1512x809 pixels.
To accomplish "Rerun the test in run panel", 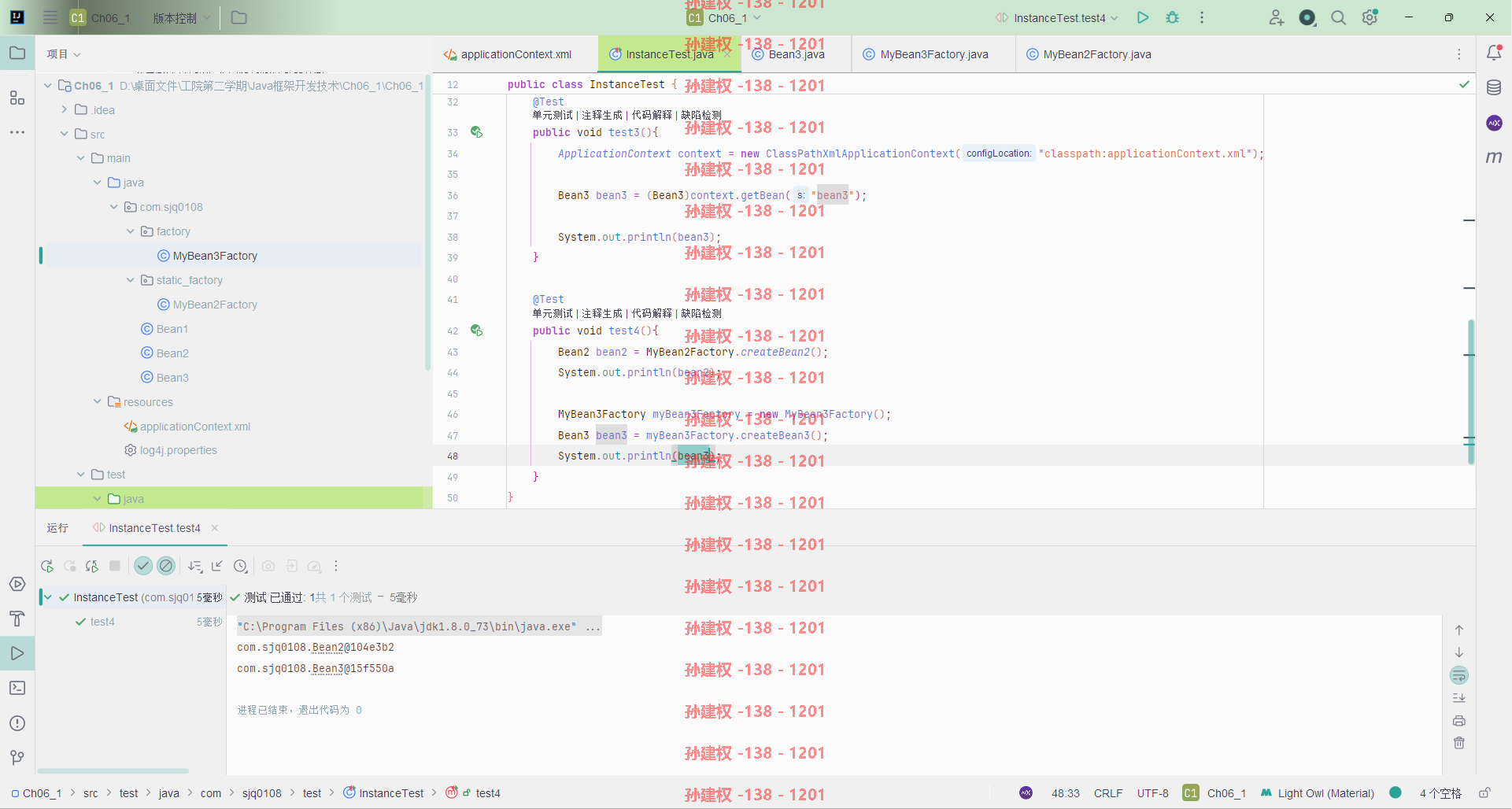I will tap(47, 566).
